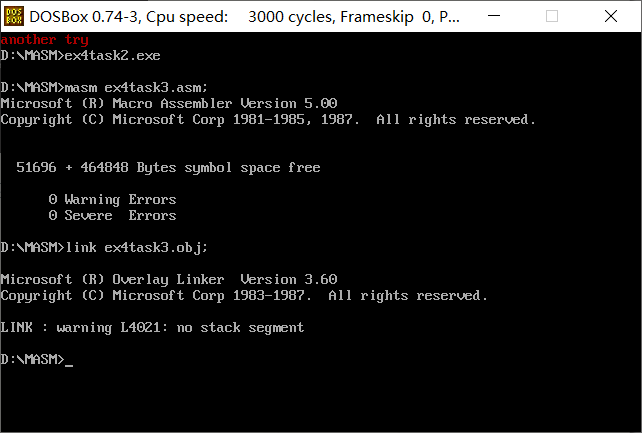Screen dimensions: 642x433
Task: Click the '0 Warning Errors' line
Action: click(x=112, y=199)
